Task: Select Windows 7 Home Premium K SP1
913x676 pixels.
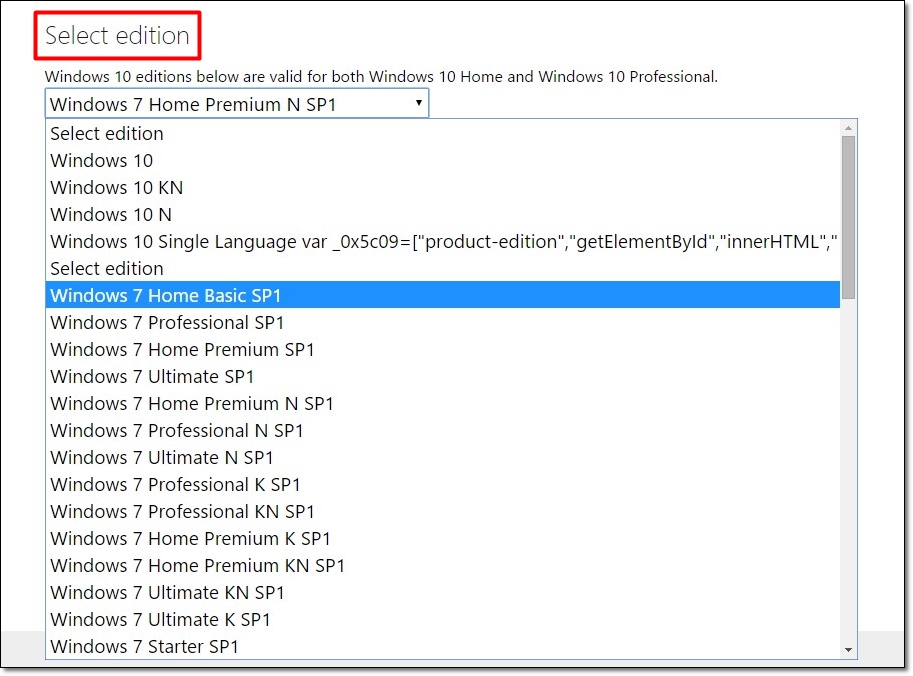Action: (443, 539)
